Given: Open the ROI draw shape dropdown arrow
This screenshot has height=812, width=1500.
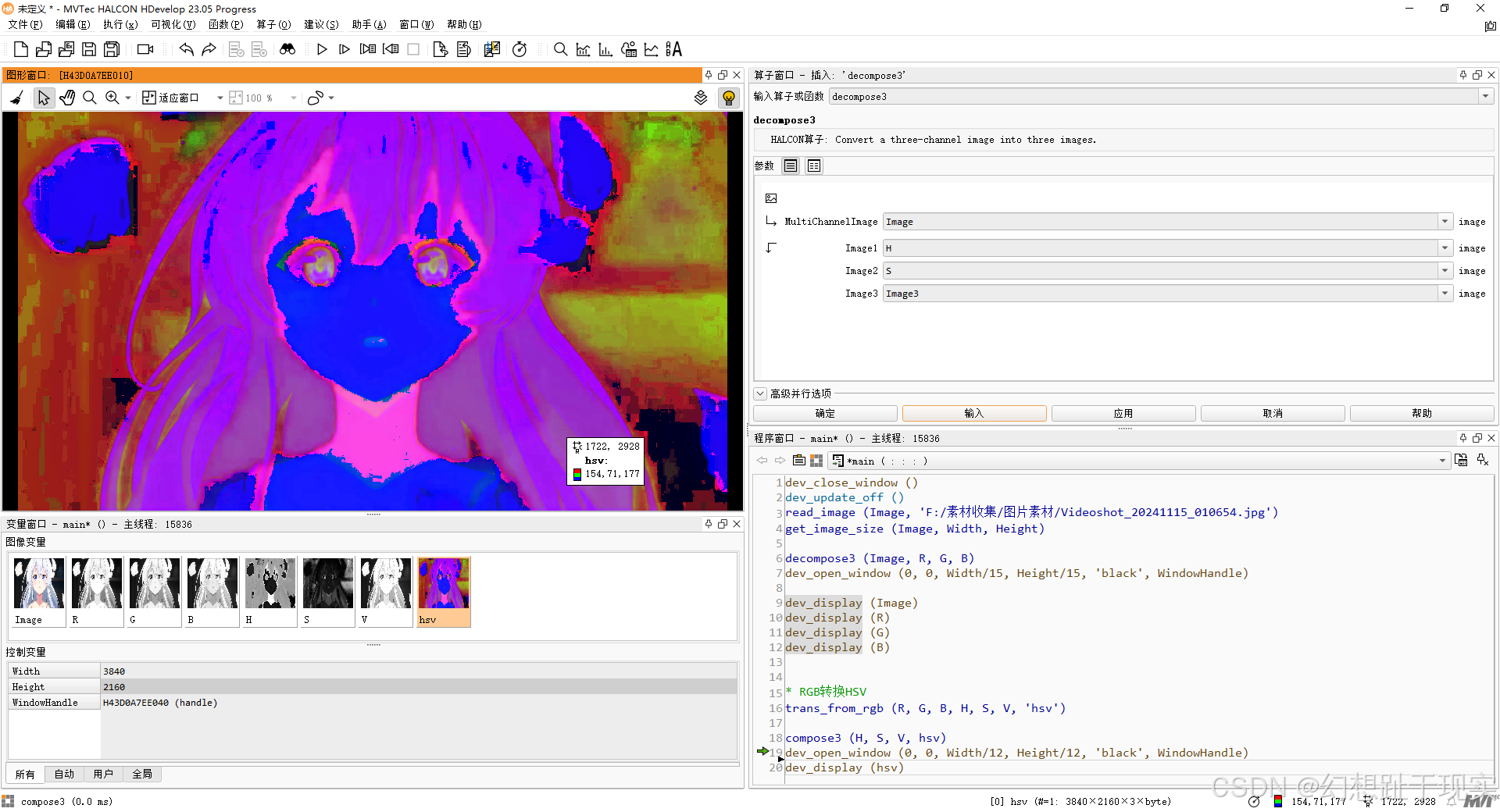Looking at the screenshot, I should tap(331, 98).
